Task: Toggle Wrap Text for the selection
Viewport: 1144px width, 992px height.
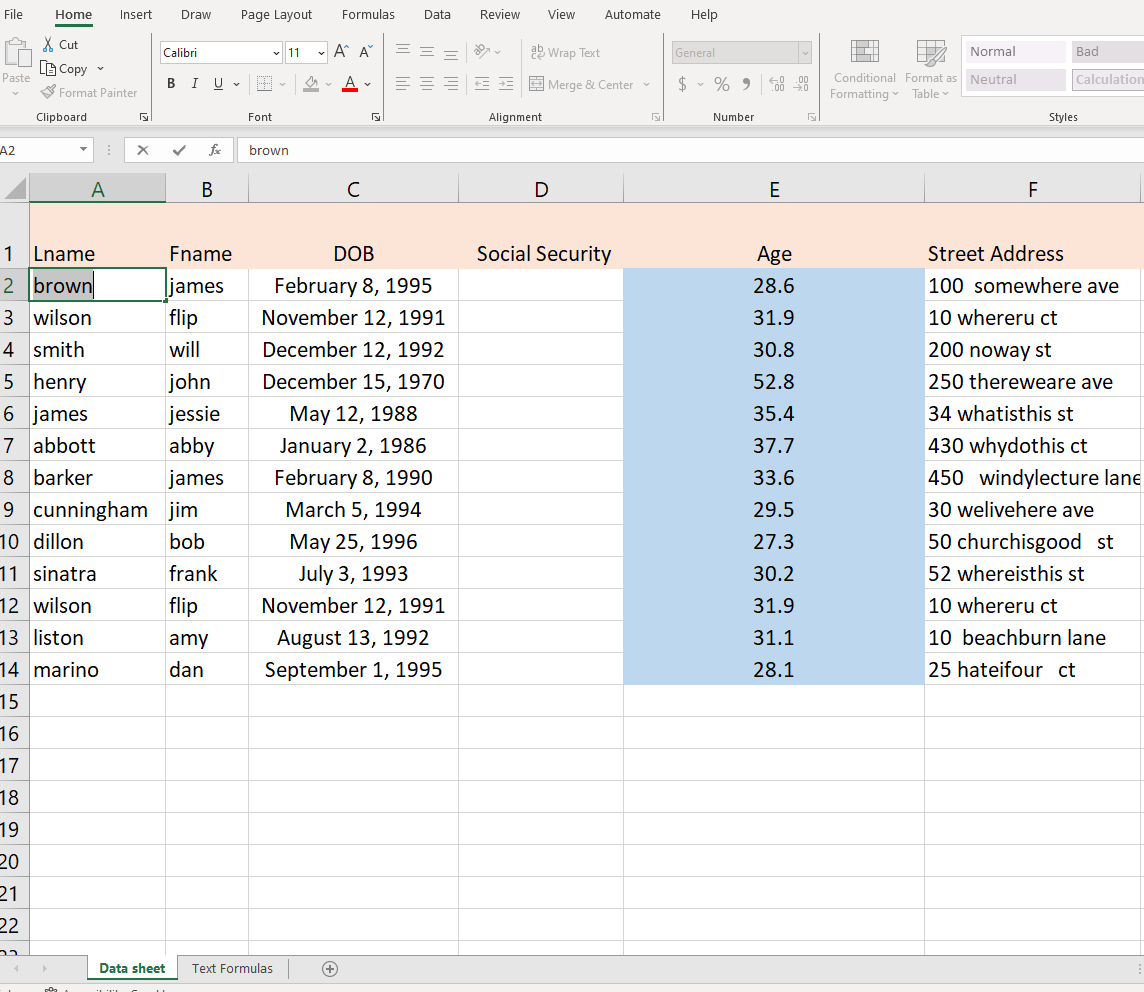Action: click(x=567, y=52)
